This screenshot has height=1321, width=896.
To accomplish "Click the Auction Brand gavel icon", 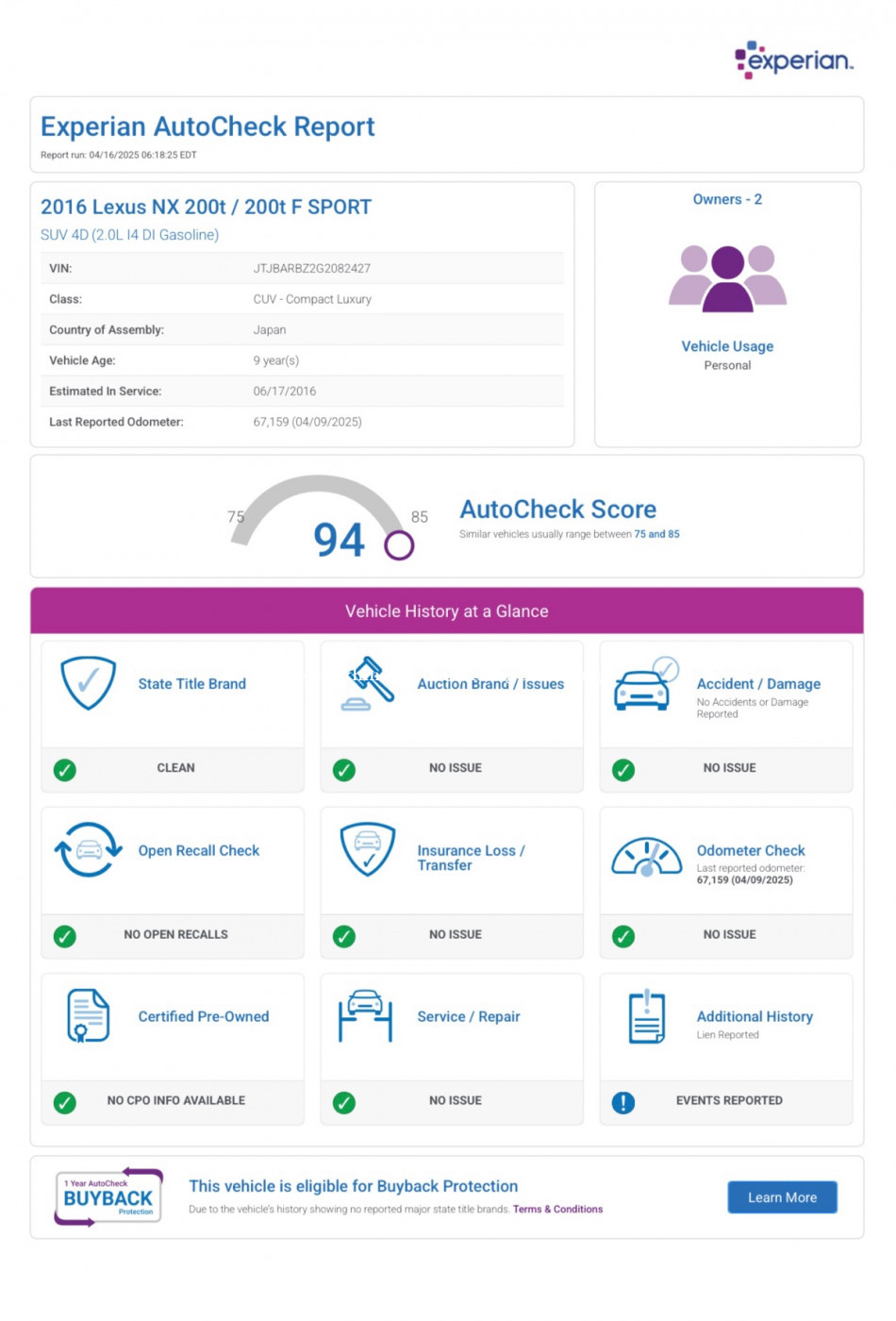I will pos(368,683).
